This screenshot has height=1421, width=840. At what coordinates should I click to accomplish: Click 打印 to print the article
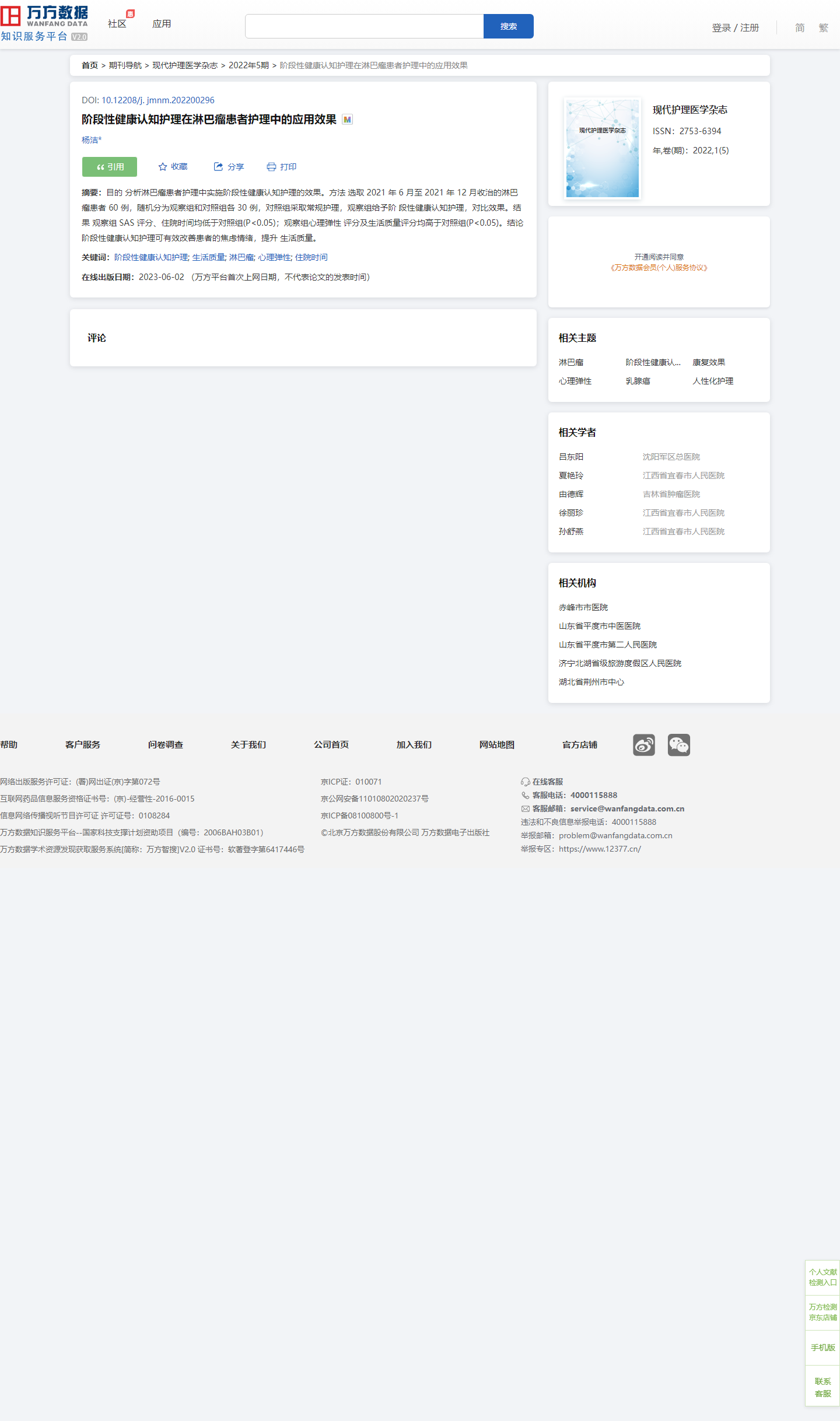282,167
